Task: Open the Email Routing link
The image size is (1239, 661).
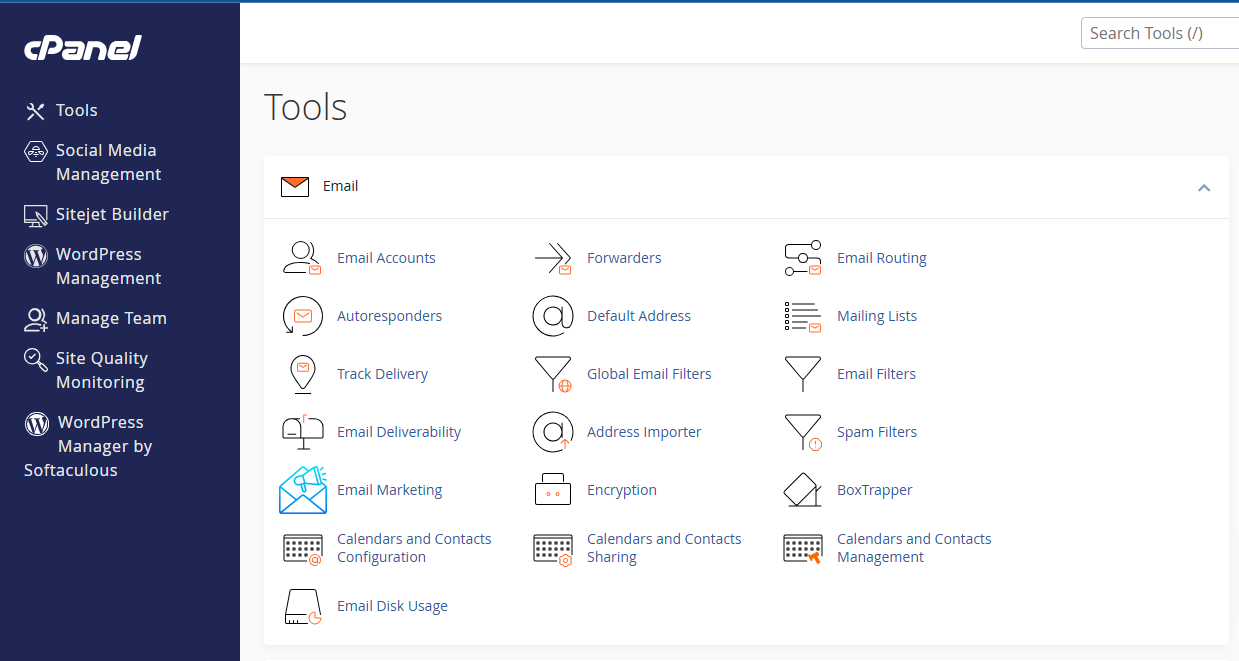Action: pyautogui.click(x=882, y=258)
